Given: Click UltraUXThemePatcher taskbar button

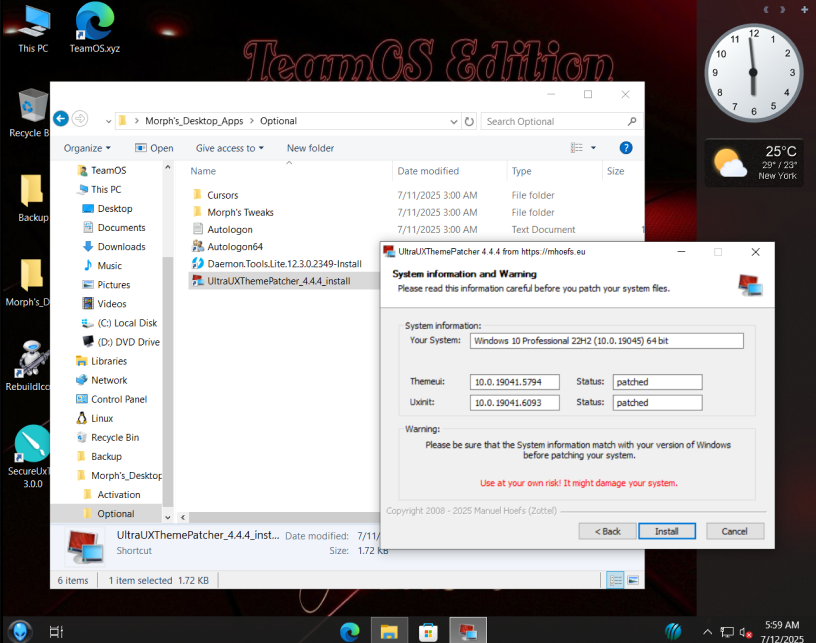Looking at the screenshot, I should coord(468,632).
